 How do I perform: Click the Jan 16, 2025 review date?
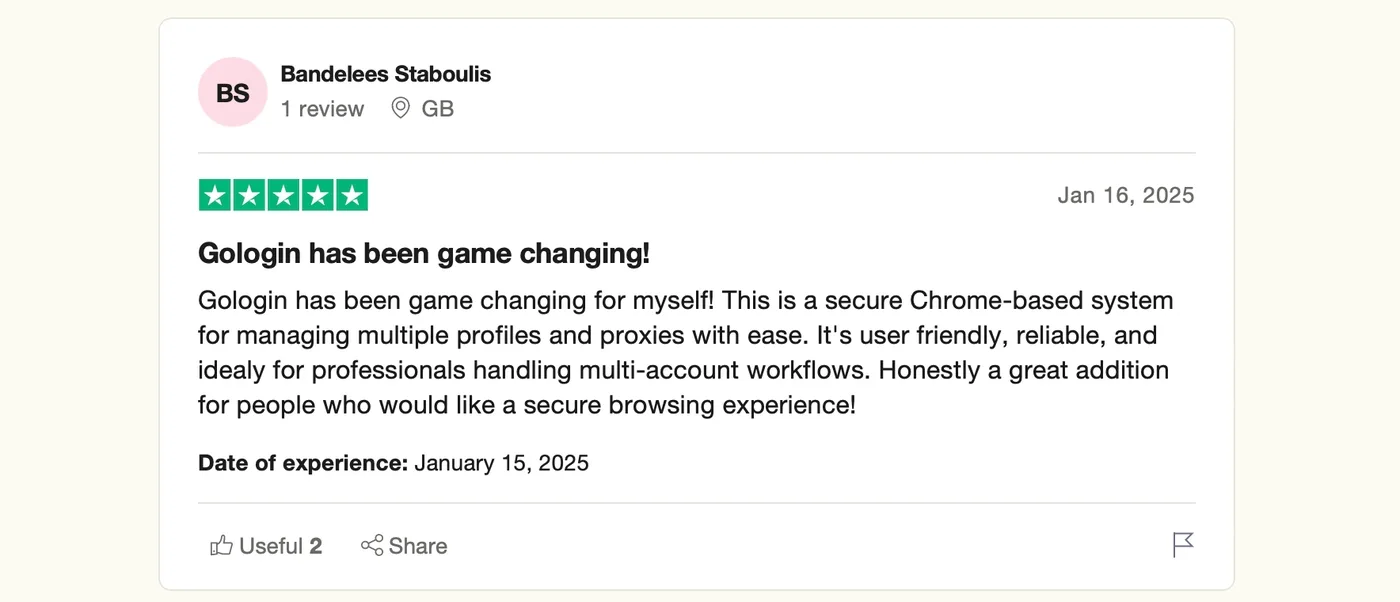1126,195
